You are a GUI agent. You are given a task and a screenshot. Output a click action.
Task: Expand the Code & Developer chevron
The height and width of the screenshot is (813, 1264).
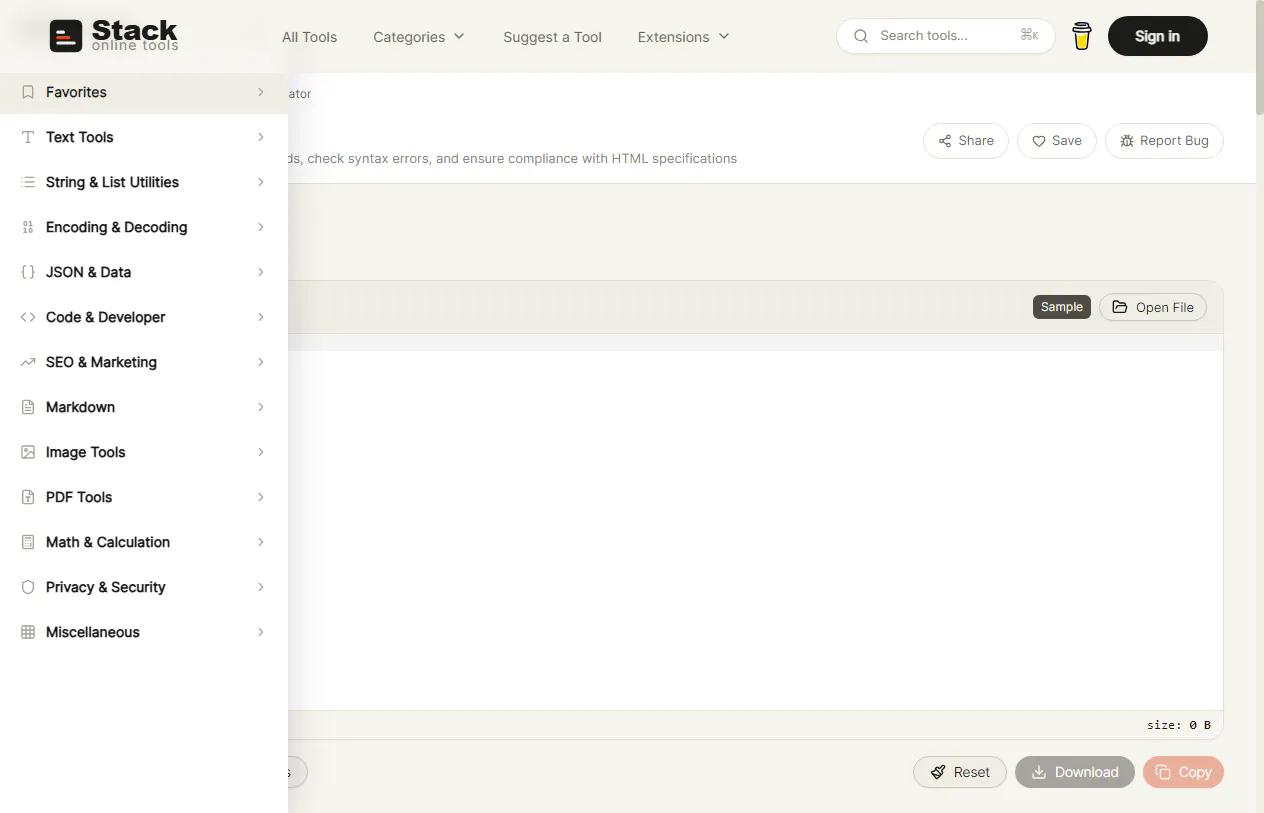(x=261, y=317)
